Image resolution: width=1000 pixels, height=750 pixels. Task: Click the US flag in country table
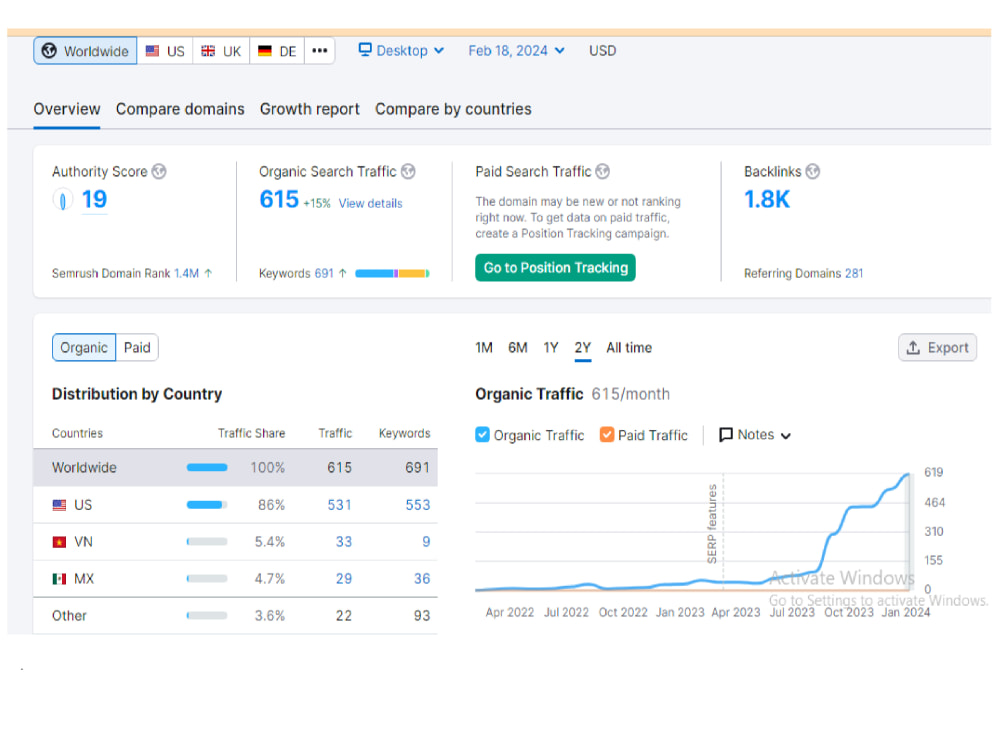(x=59, y=505)
